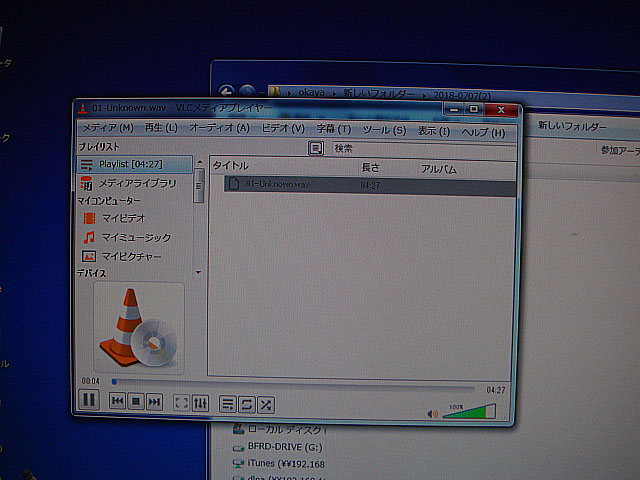Image resolution: width=640 pixels, height=480 pixels.
Task: Open the オーディオ (A) menu
Action: click(219, 128)
